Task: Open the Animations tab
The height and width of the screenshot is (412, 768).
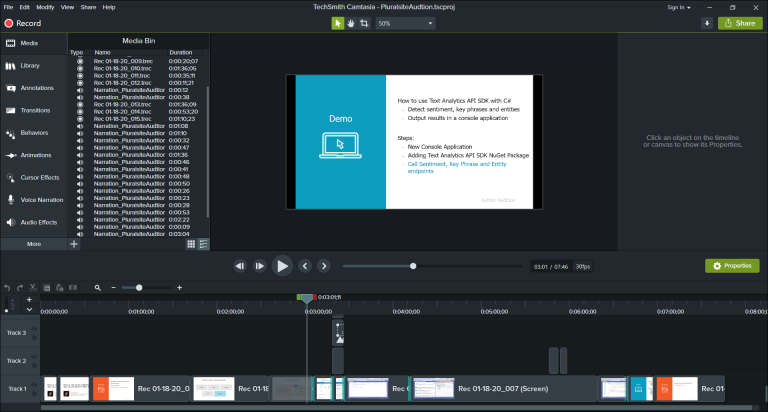Action: click(x=33, y=155)
